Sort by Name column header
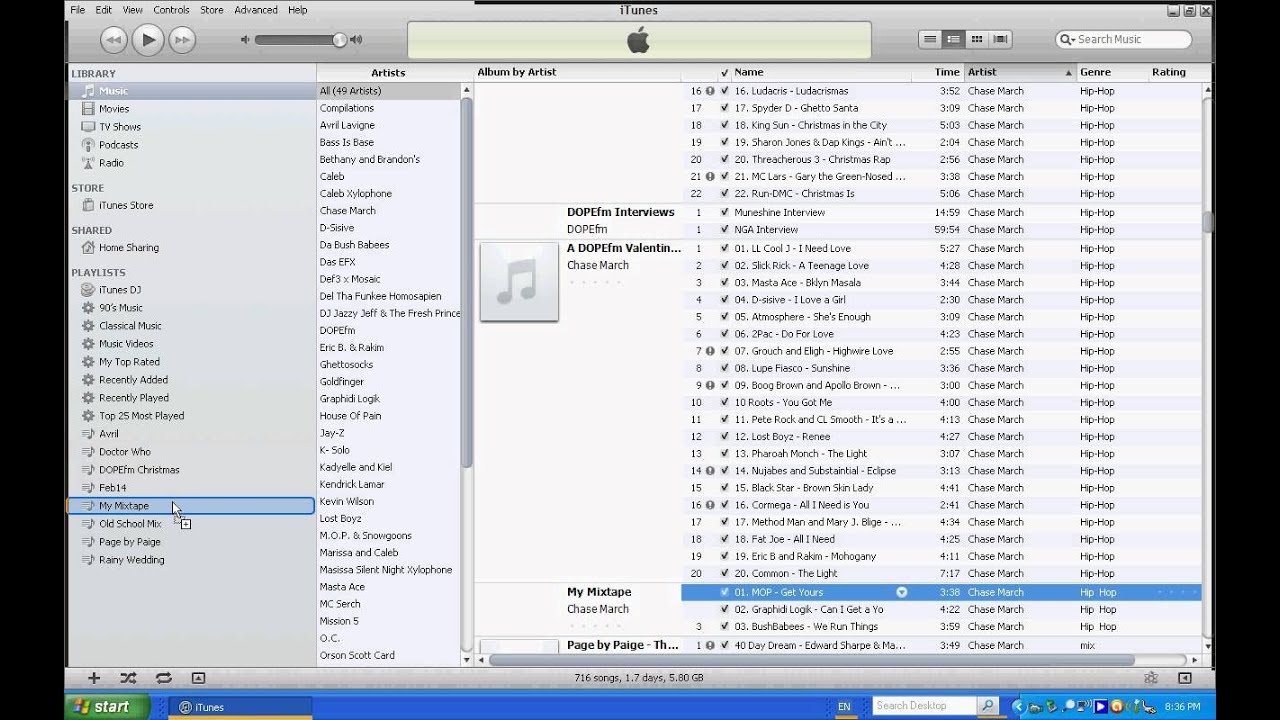The image size is (1280, 720). [820, 72]
